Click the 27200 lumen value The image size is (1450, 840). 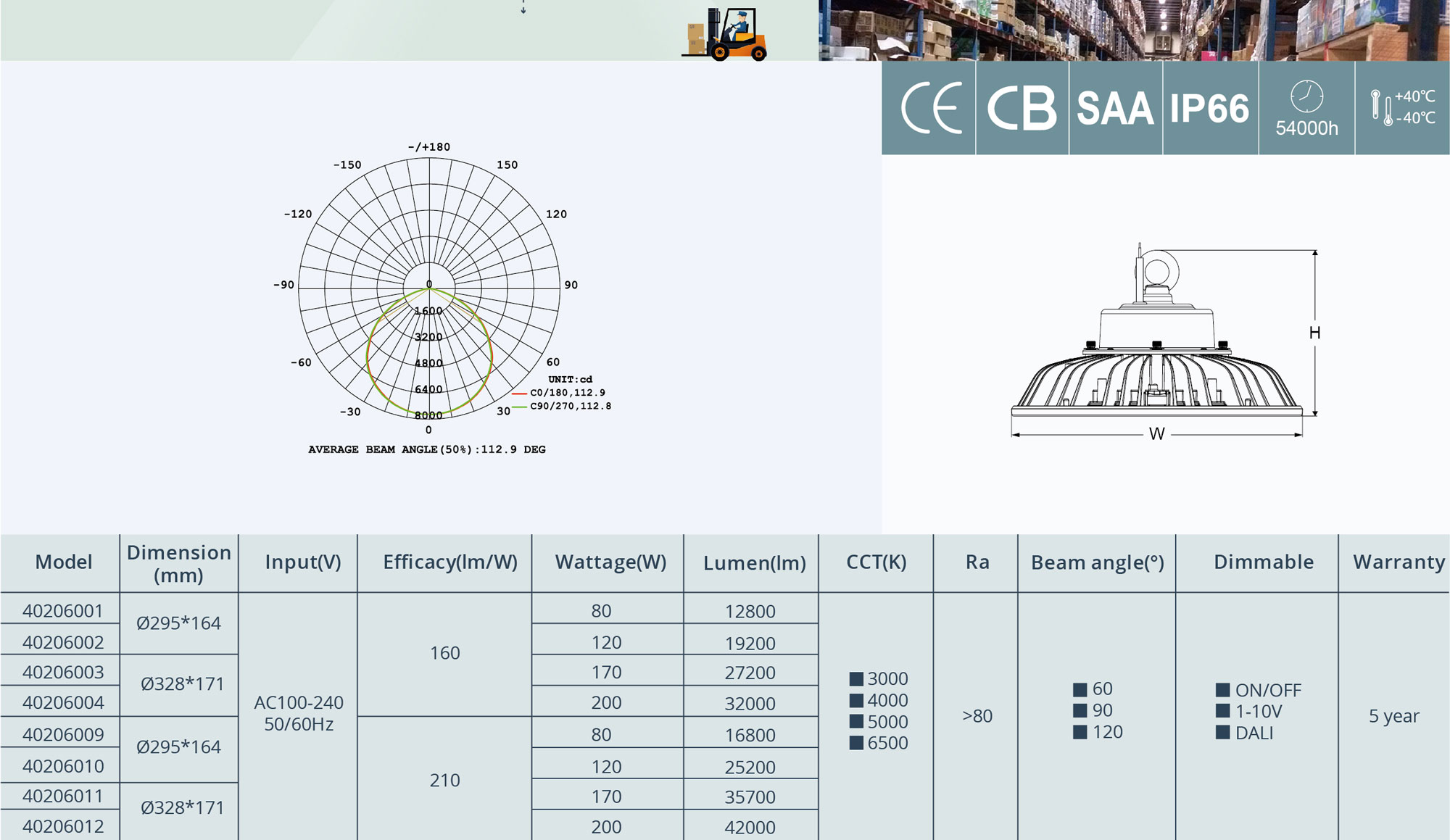coord(750,673)
